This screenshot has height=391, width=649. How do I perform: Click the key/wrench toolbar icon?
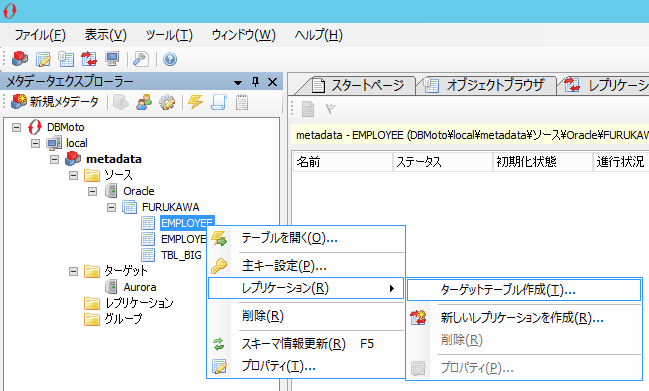(x=141, y=59)
